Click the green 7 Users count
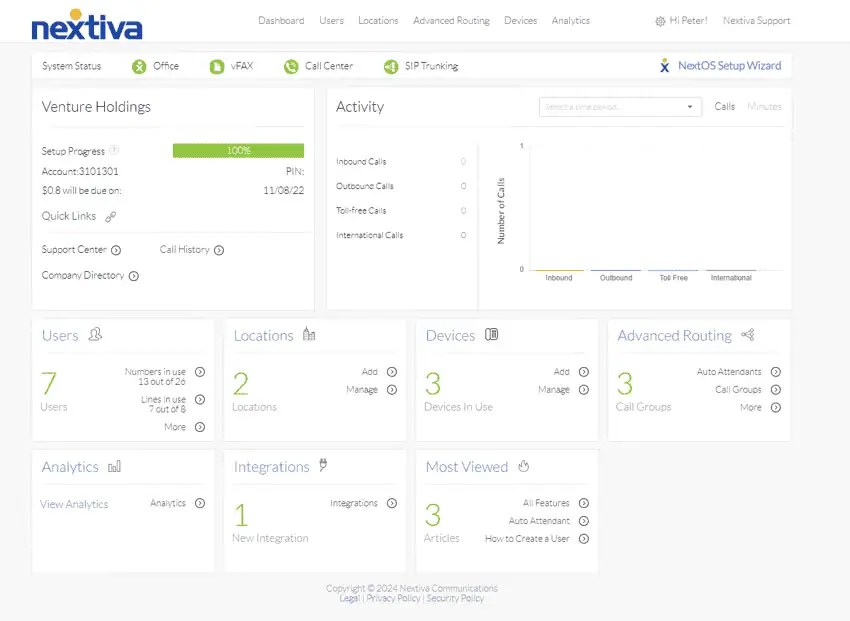 tap(49, 384)
